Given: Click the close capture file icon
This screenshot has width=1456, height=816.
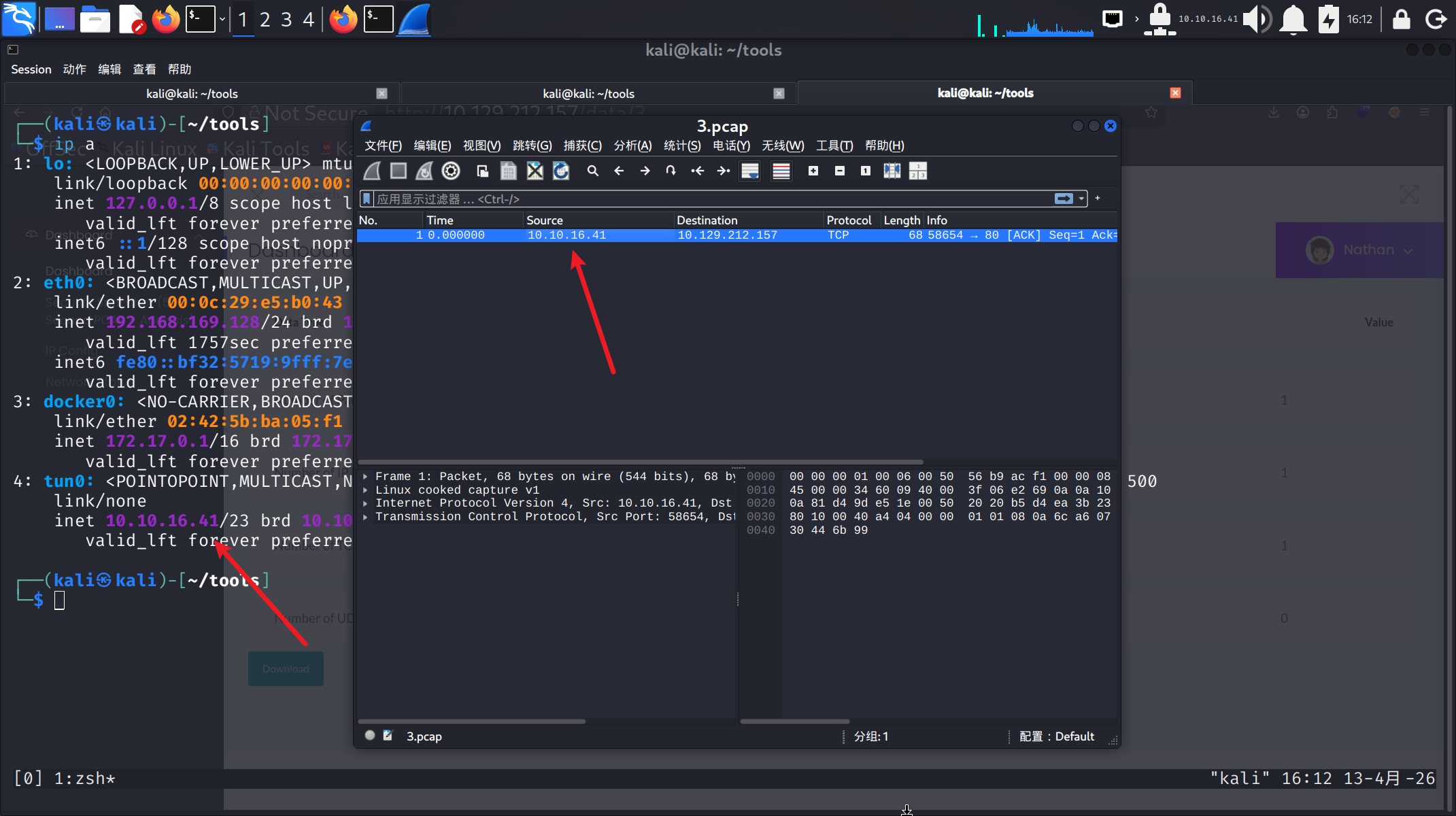Looking at the screenshot, I should click(535, 171).
